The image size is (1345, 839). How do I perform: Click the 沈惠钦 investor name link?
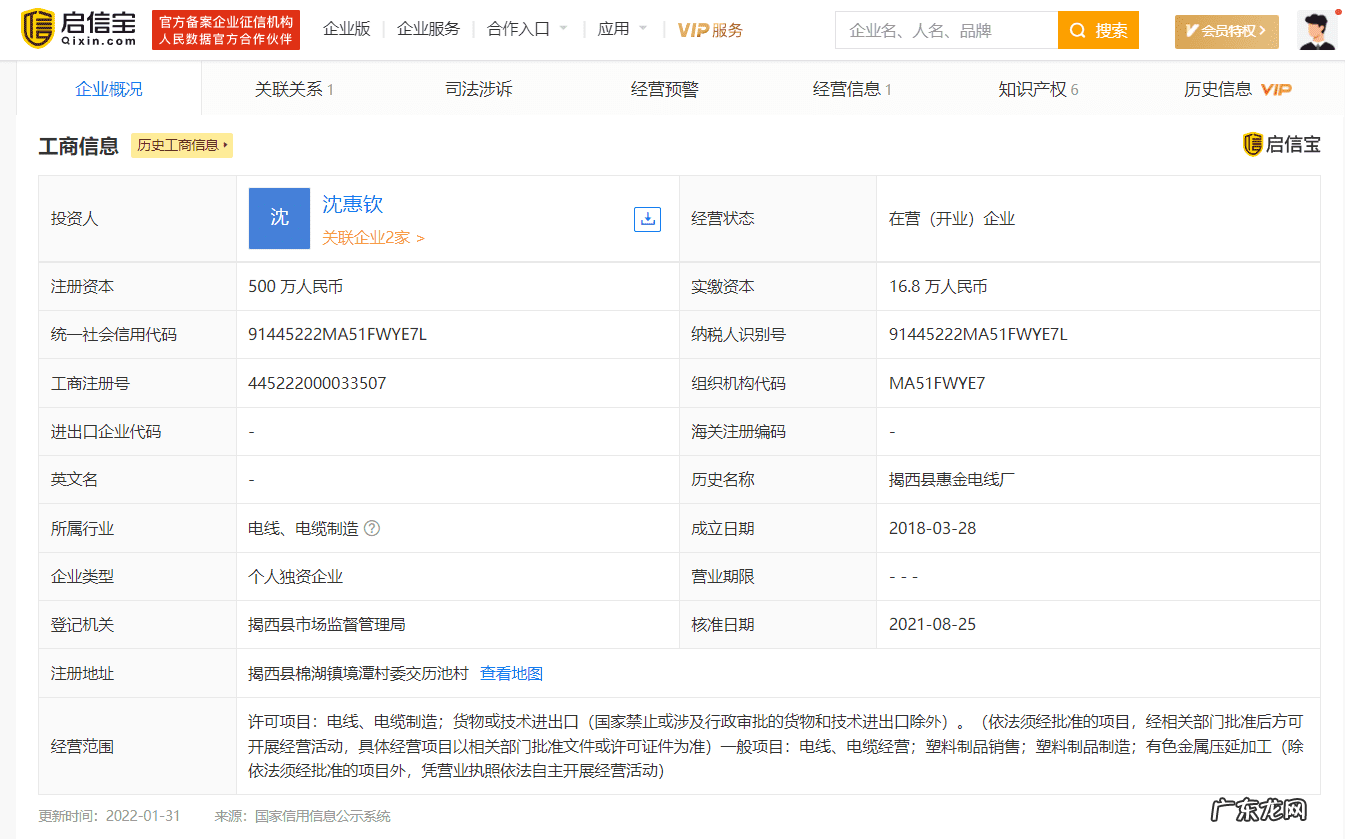(353, 203)
